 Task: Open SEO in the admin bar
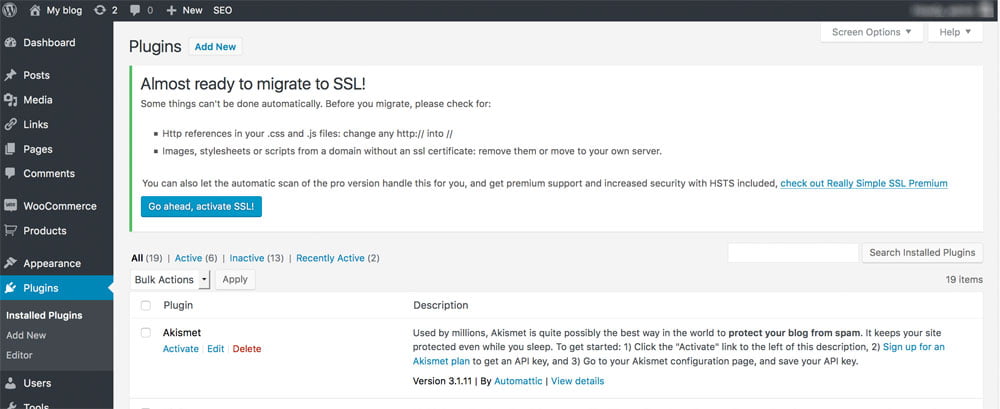pyautogui.click(x=223, y=10)
